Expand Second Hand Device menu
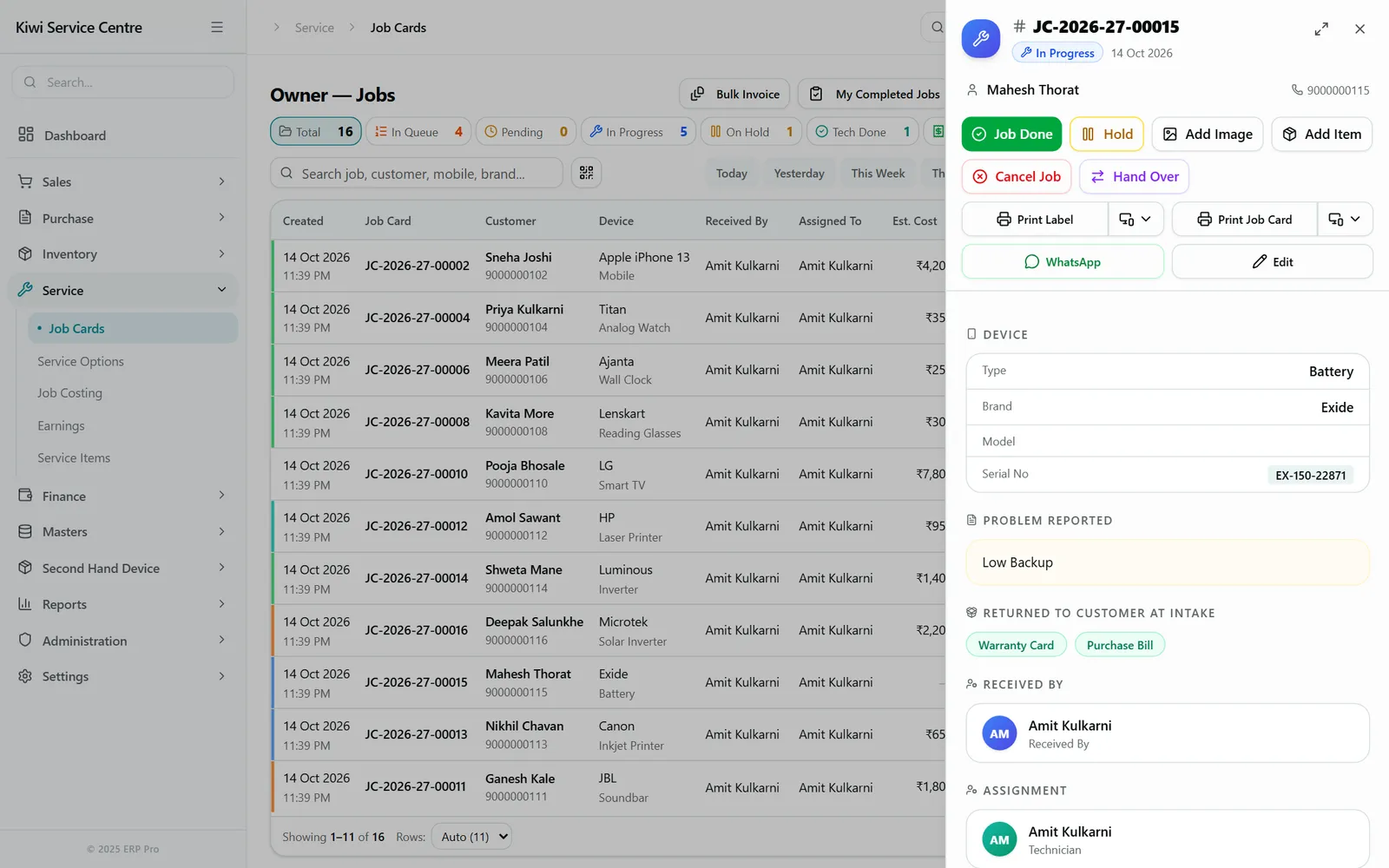Screen dimensions: 1389x868 tap(123, 569)
